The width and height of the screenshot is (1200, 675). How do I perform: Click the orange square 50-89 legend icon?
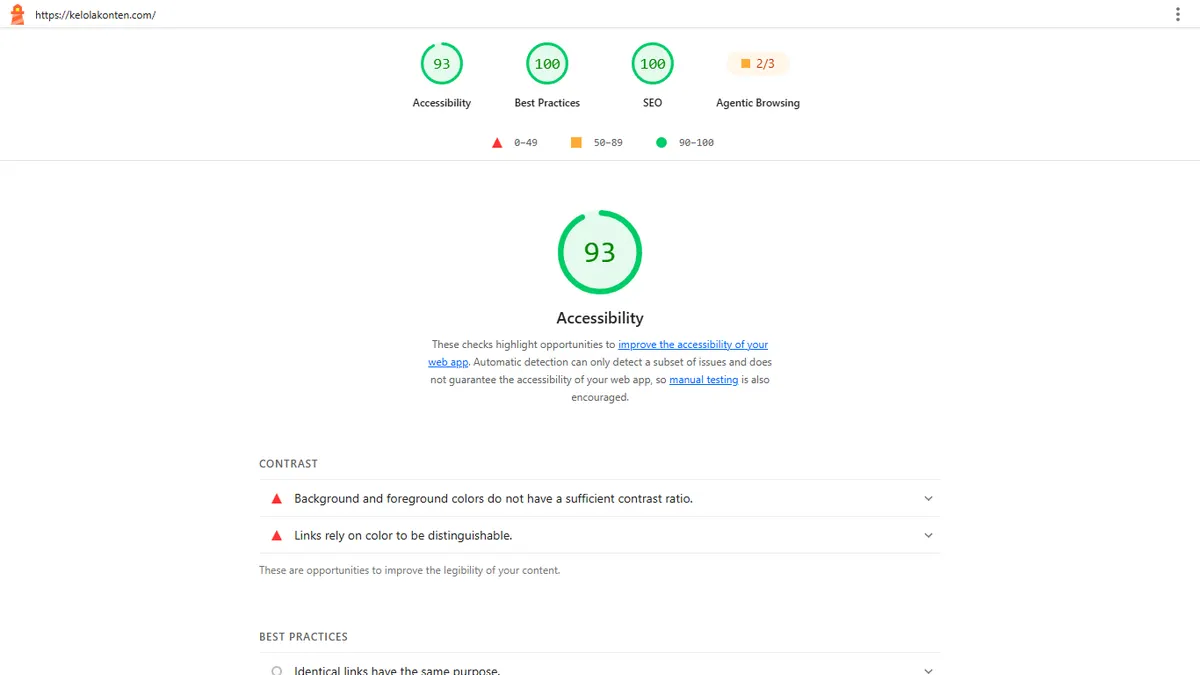tap(576, 143)
